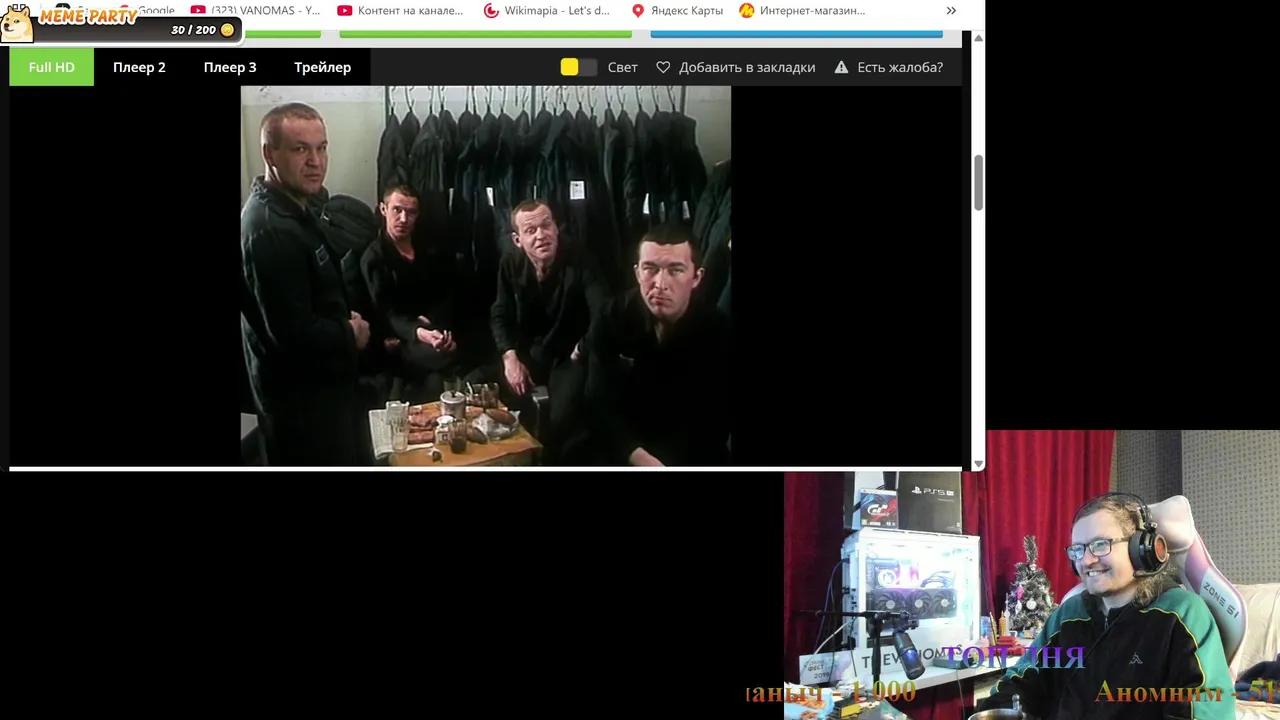Expand more bookmarks chevron

[951, 10]
